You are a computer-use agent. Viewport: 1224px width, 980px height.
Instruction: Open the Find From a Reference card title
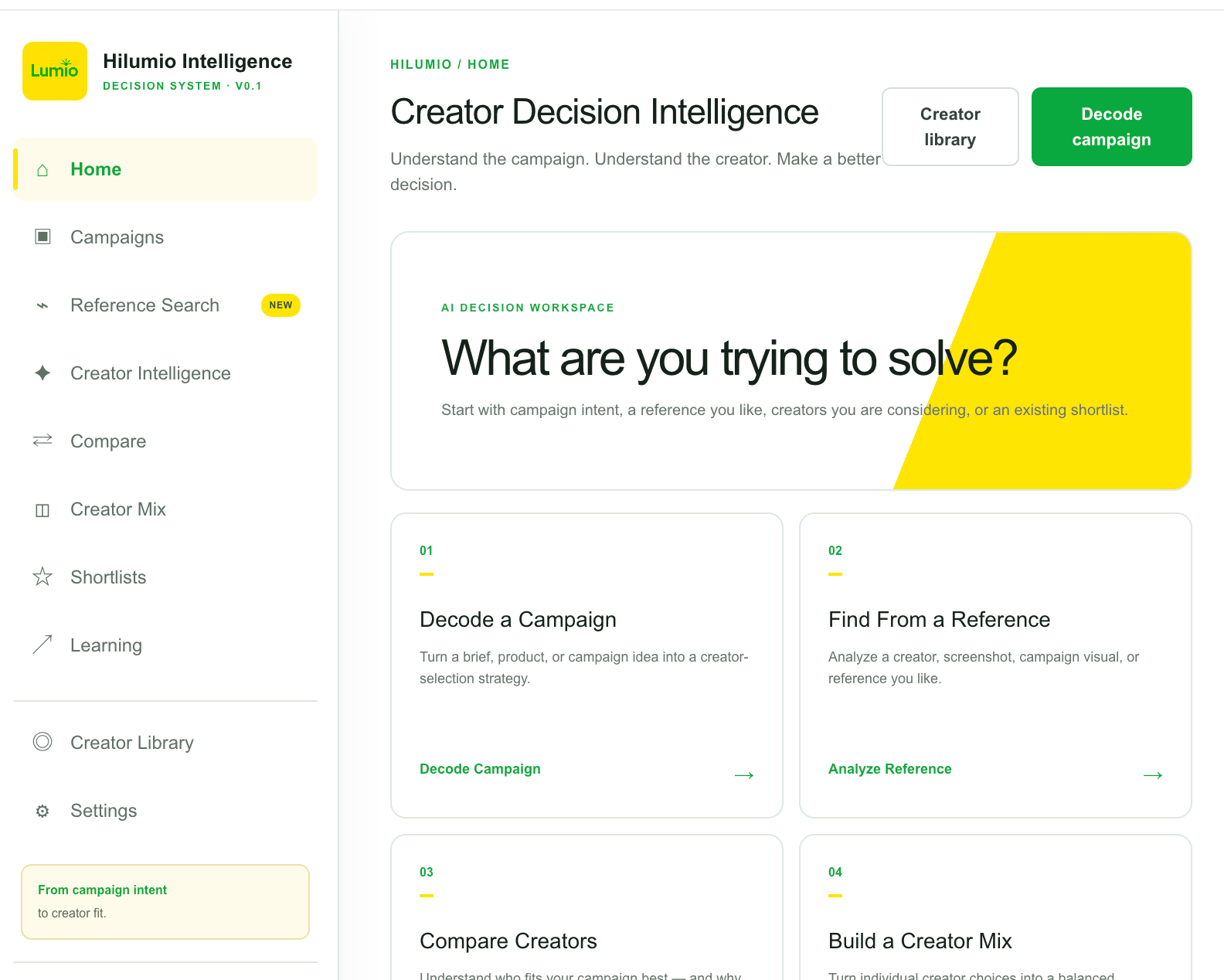[x=939, y=620]
